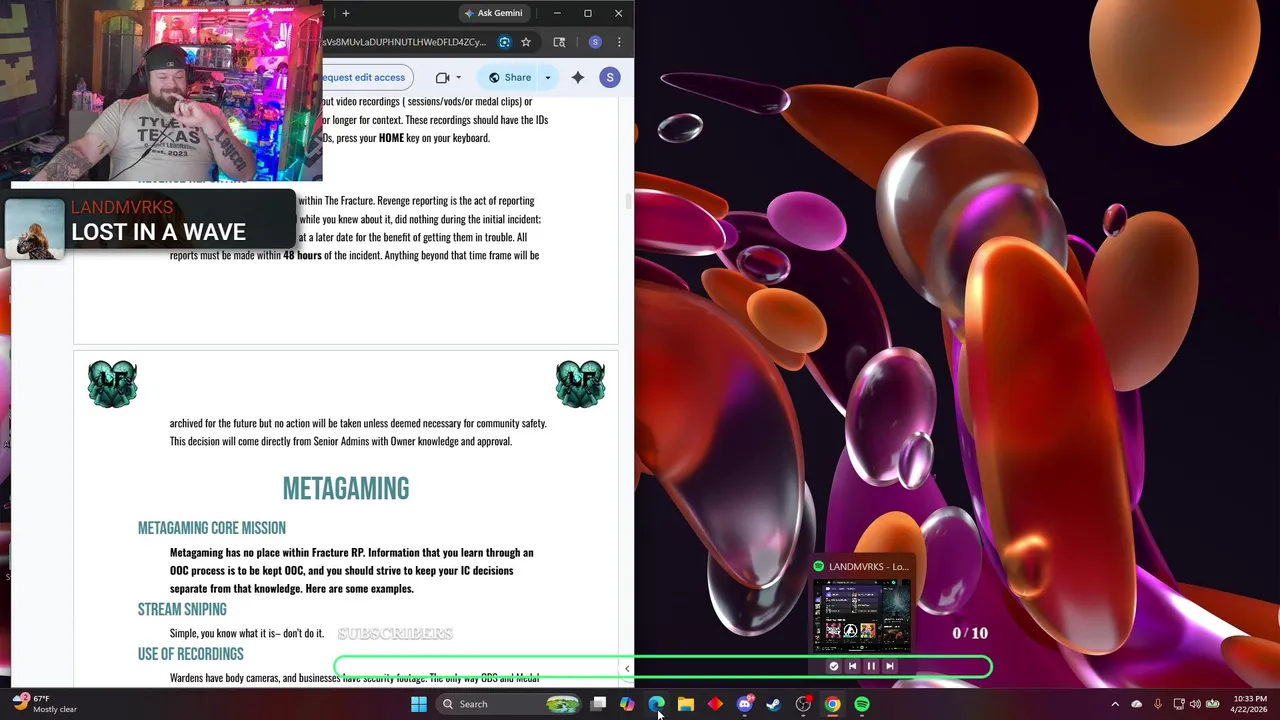Bookmark this page with the star icon
This screenshot has height=720, width=1280.
click(526, 42)
